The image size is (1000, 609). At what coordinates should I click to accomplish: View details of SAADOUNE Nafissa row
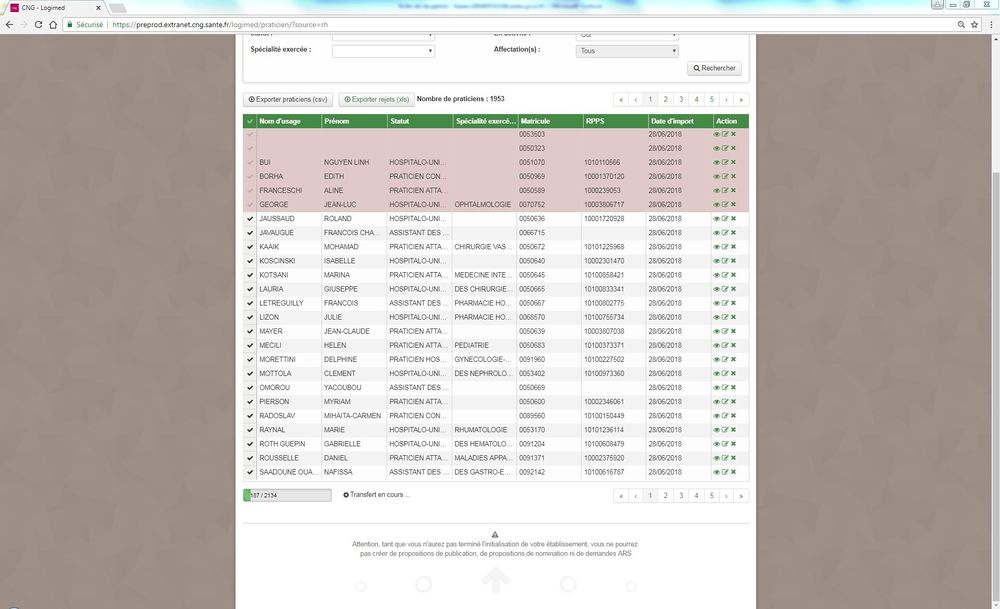[x=716, y=472]
